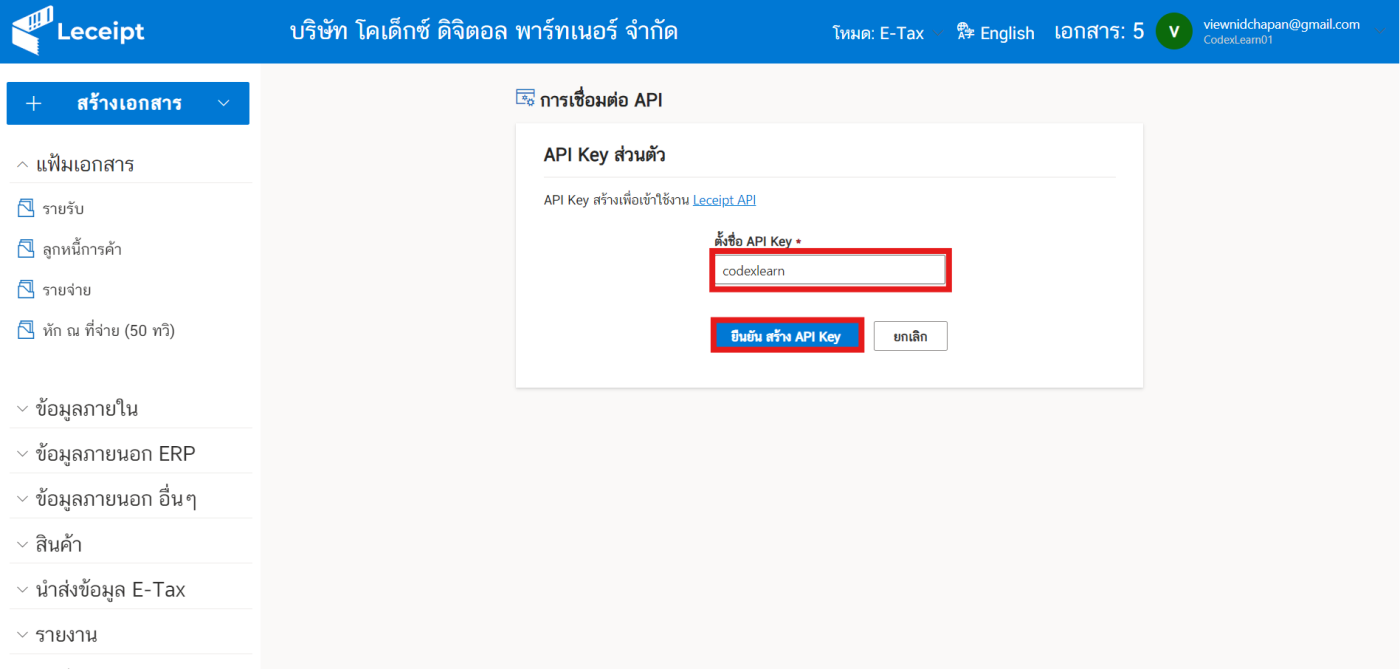Screen dimensions: 1400x669
Task: Expand the รายงาน section
Action: [x=22, y=635]
